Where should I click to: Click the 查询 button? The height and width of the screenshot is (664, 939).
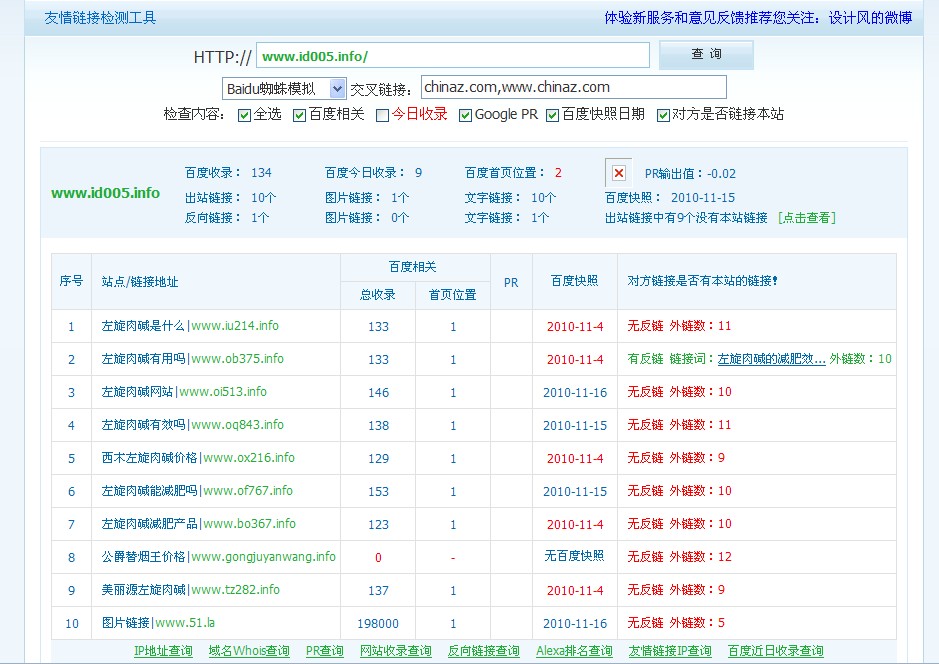point(706,55)
